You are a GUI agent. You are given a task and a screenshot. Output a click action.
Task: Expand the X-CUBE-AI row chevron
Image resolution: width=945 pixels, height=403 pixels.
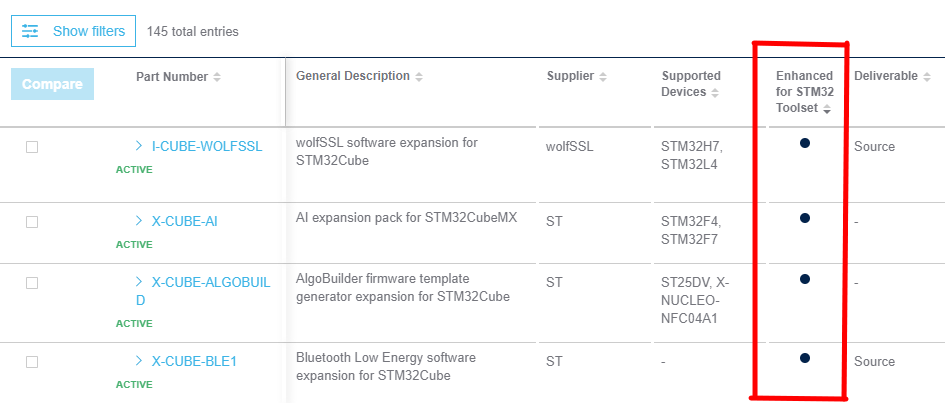[139, 221]
